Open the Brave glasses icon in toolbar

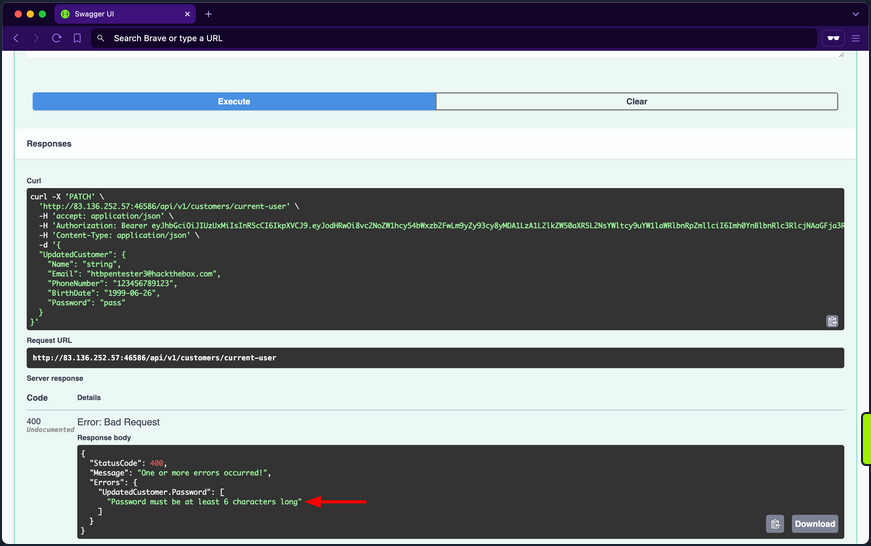point(832,38)
